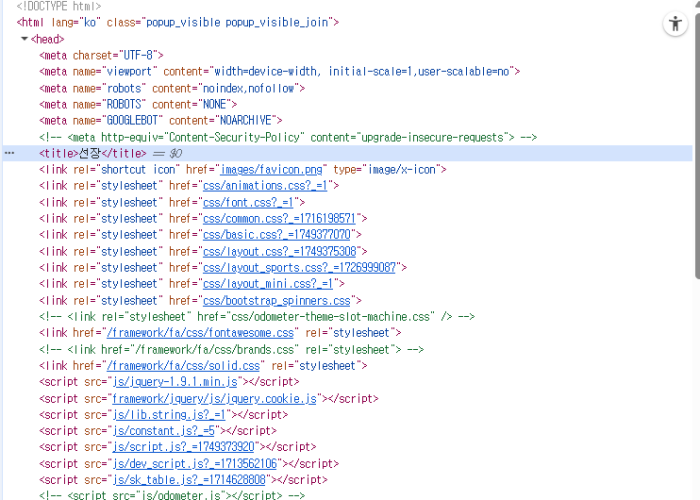
Task: Open the js/script.js link
Action: pos(183,447)
